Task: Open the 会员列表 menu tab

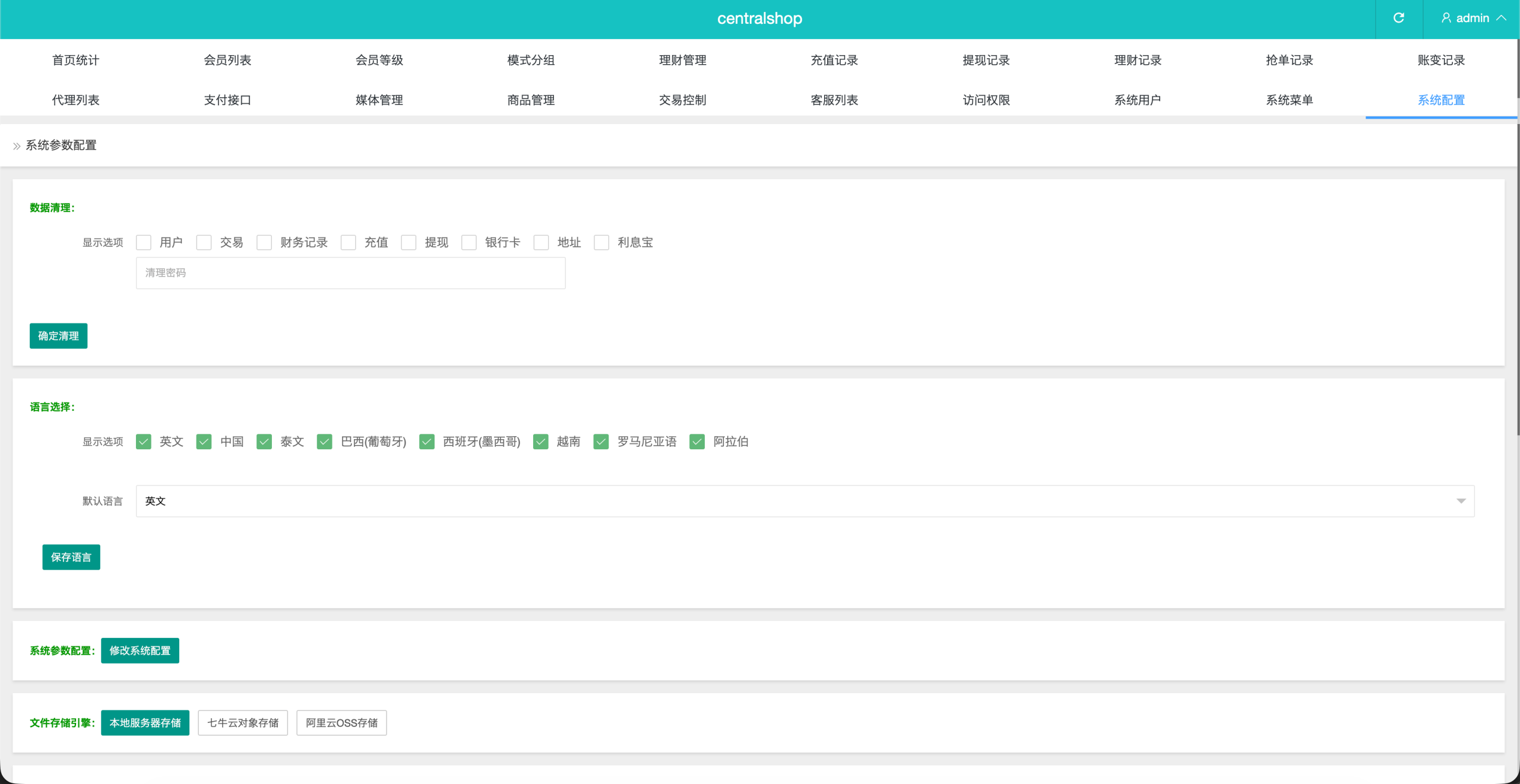Action: [x=227, y=60]
